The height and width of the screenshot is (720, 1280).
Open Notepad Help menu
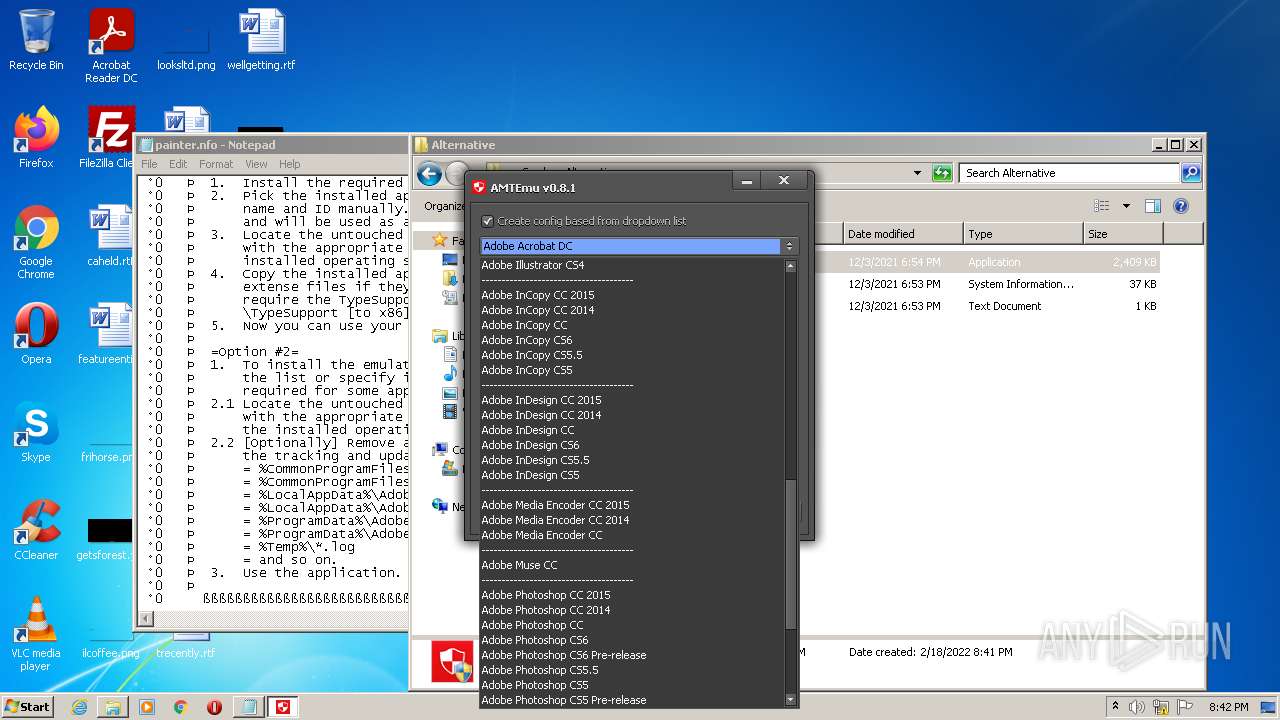pos(290,164)
